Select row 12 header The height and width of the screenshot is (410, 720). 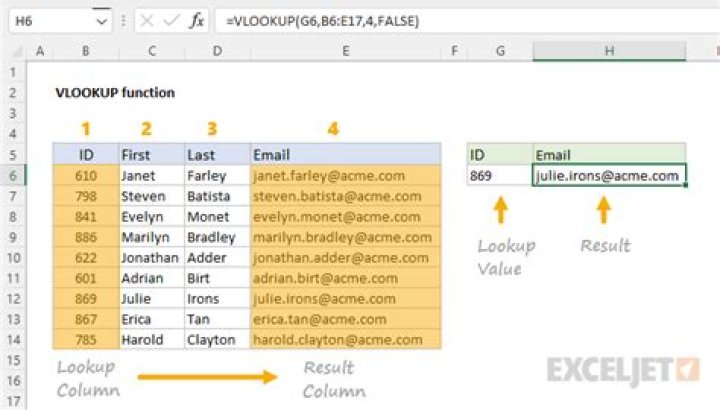(13, 299)
